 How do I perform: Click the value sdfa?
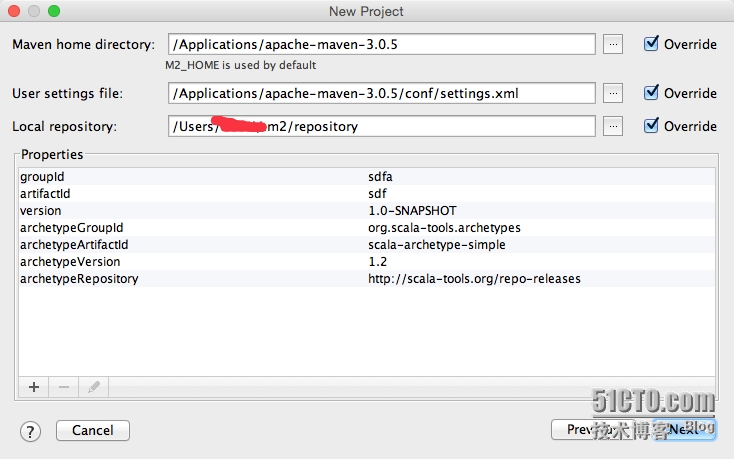coord(380,176)
